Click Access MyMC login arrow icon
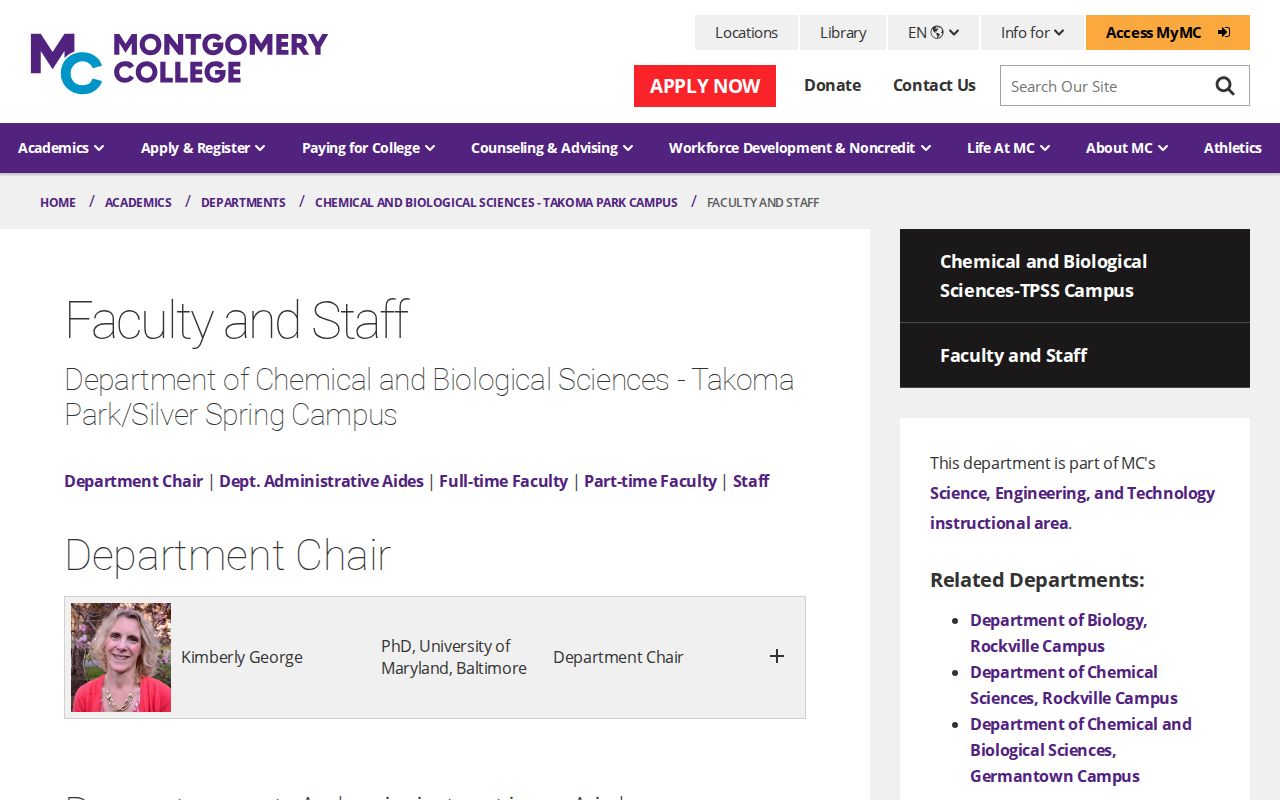Image resolution: width=1280 pixels, height=800 pixels. click(x=1224, y=32)
